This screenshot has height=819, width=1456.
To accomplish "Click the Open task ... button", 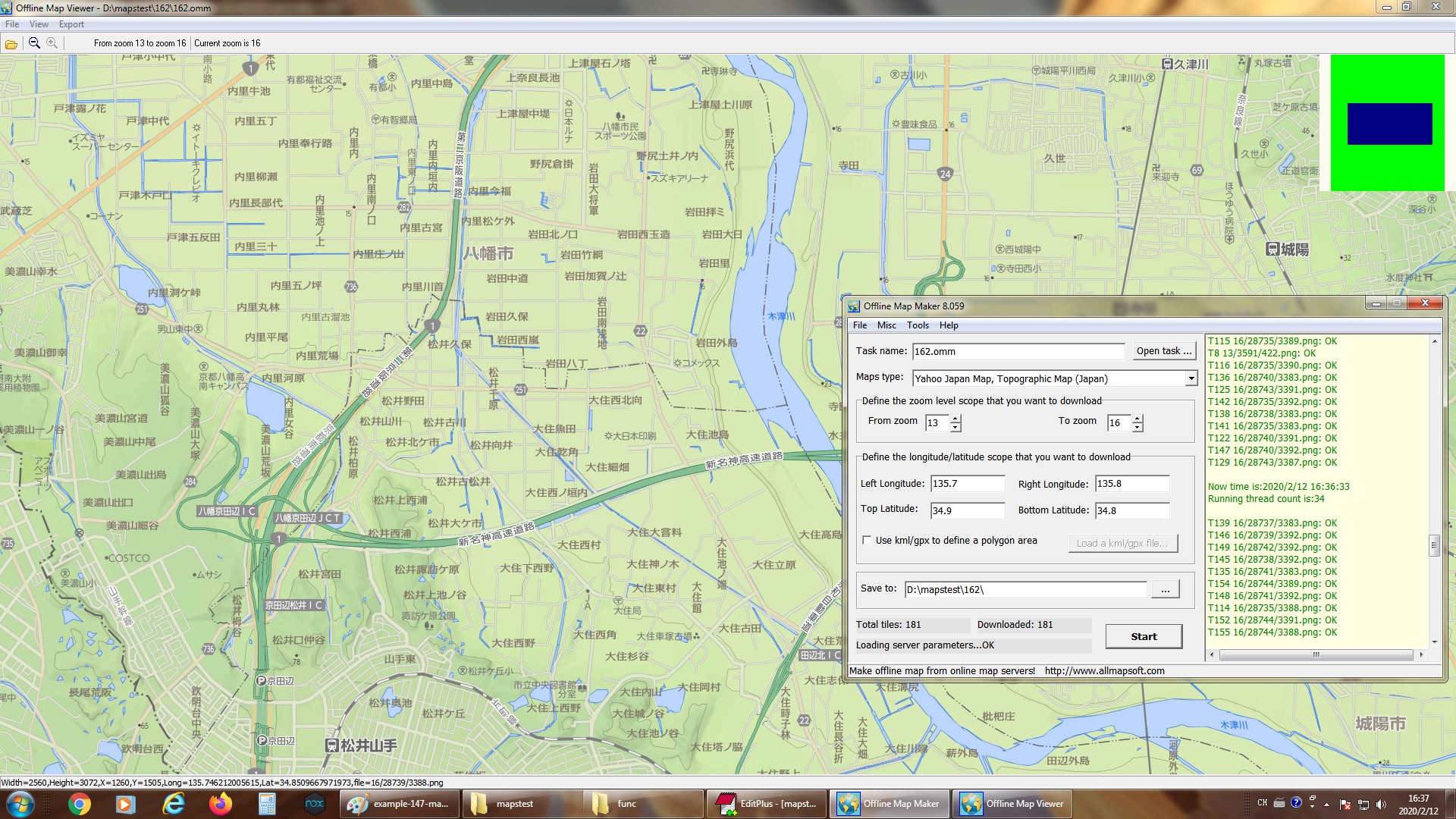I will [x=1164, y=351].
